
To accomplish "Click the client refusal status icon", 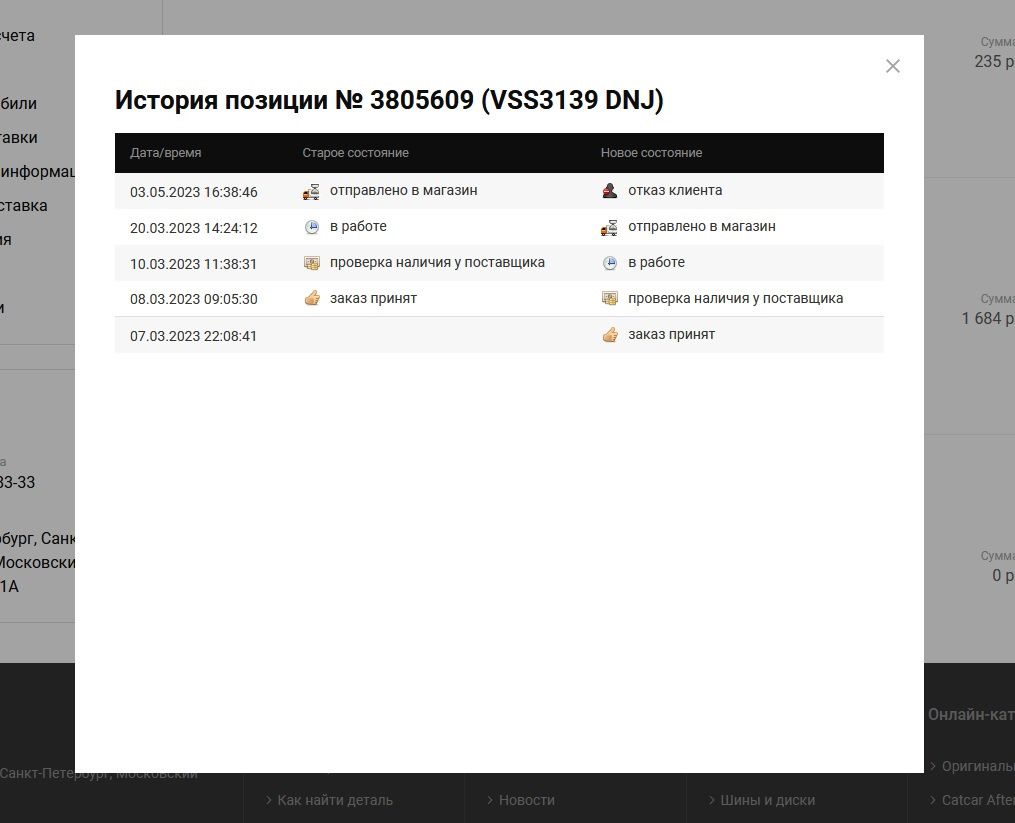I will [x=610, y=191].
